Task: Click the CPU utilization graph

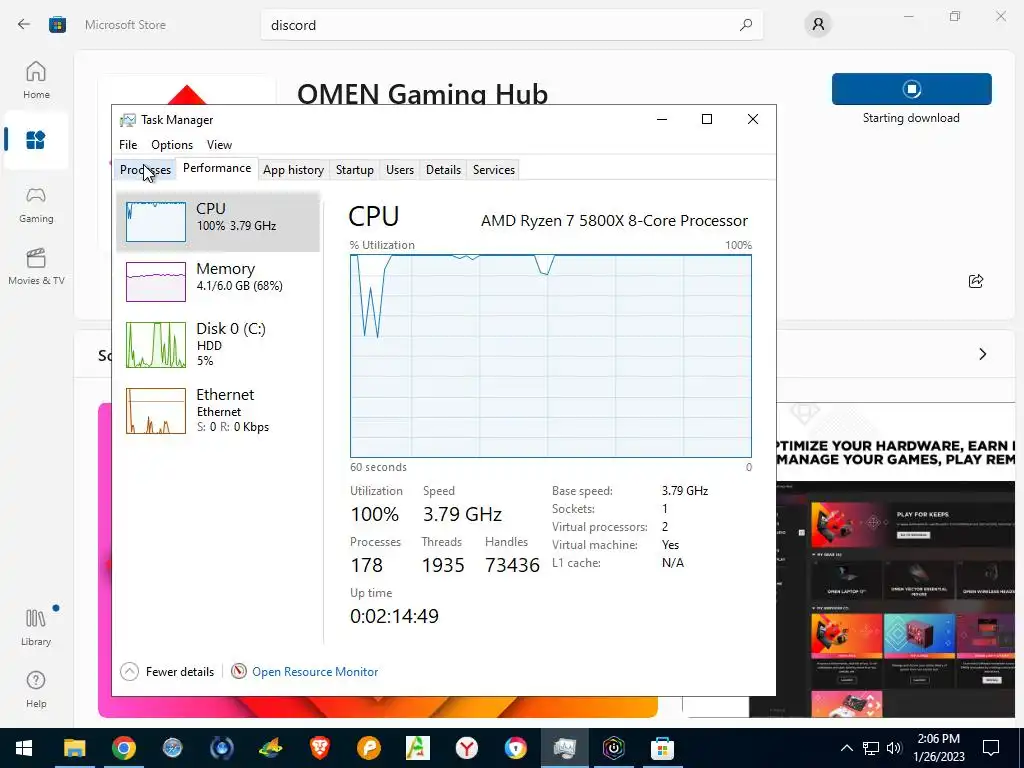Action: (551, 356)
